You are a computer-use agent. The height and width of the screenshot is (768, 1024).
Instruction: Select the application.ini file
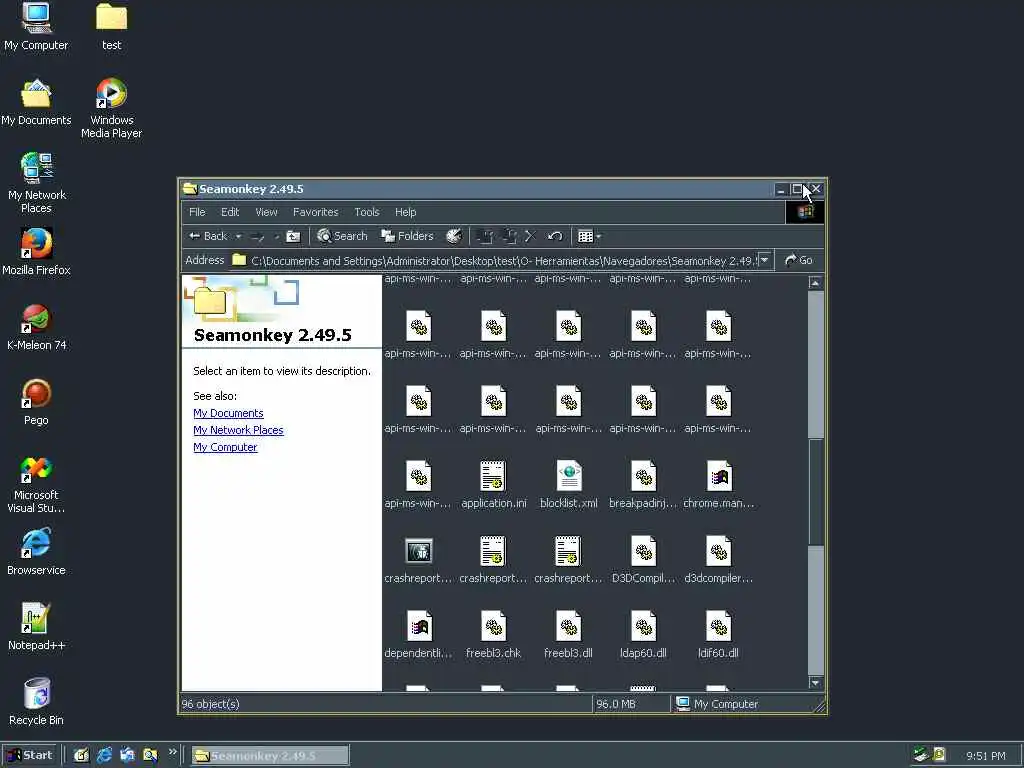(494, 485)
